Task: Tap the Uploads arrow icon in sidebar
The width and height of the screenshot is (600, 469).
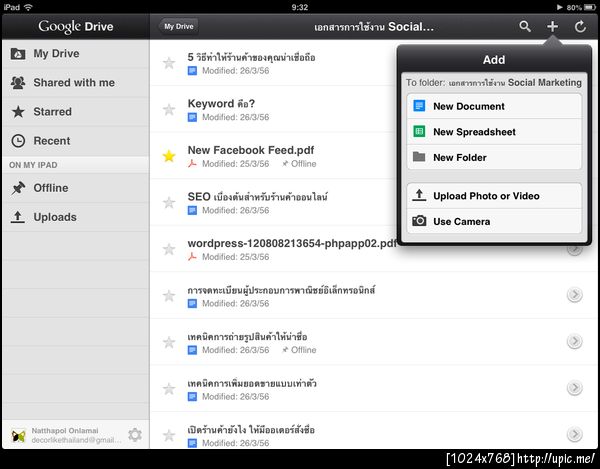Action: click(18, 217)
